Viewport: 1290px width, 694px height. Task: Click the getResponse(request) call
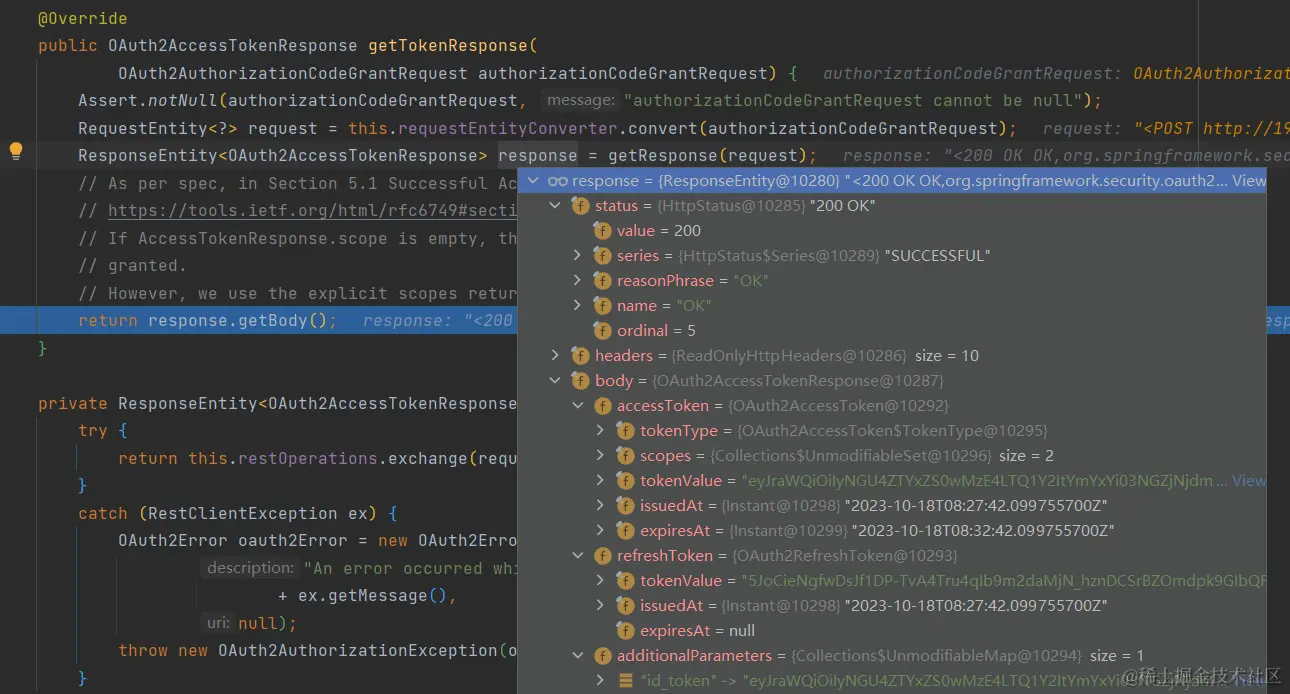[708, 156]
